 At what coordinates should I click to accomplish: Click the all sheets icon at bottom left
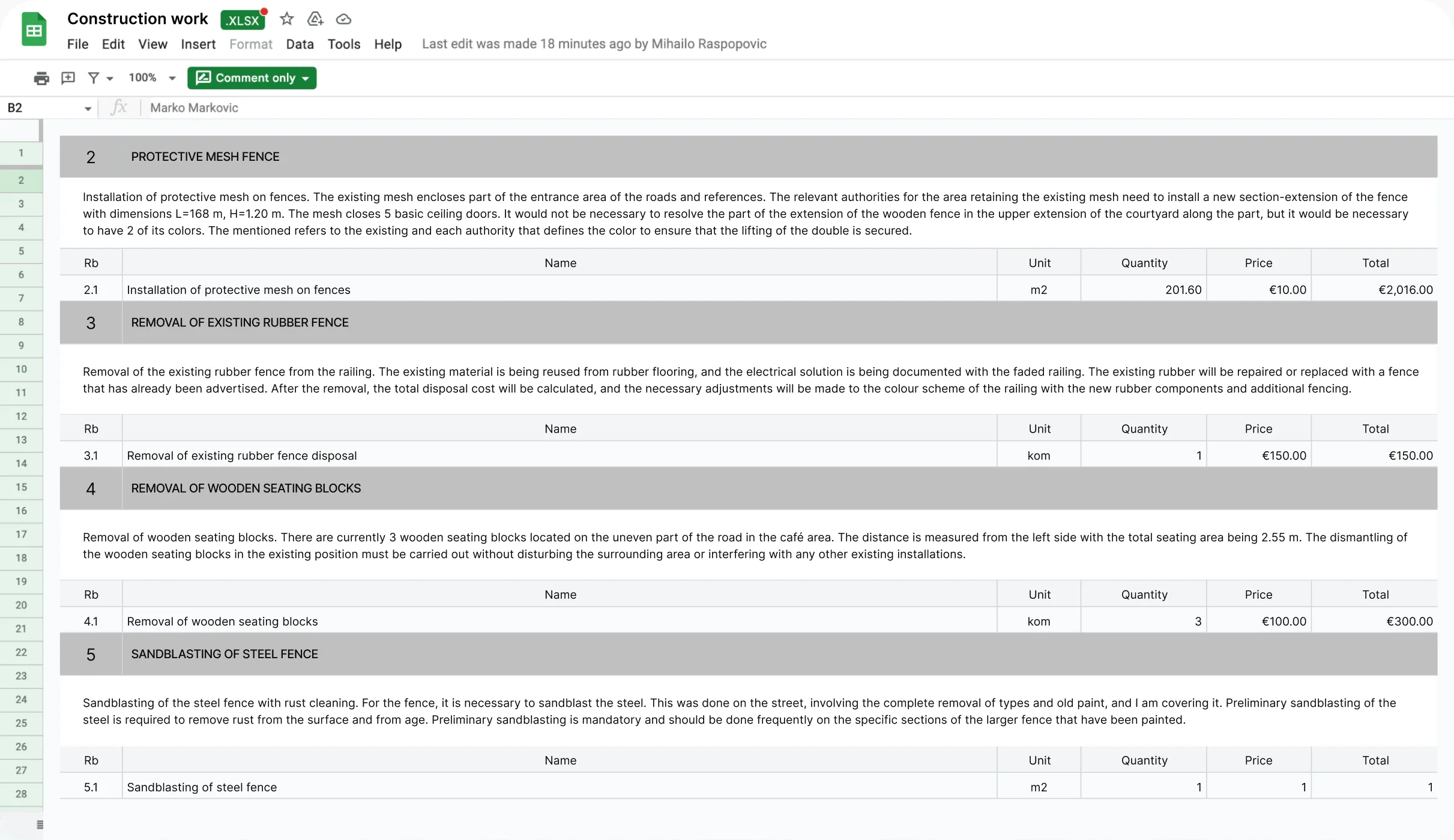40,824
